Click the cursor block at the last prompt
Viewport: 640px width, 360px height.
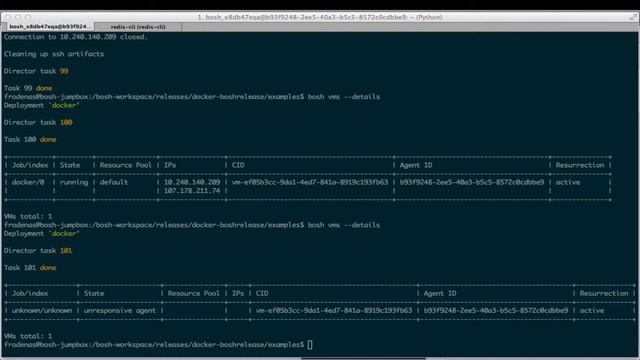pyautogui.click(x=310, y=345)
